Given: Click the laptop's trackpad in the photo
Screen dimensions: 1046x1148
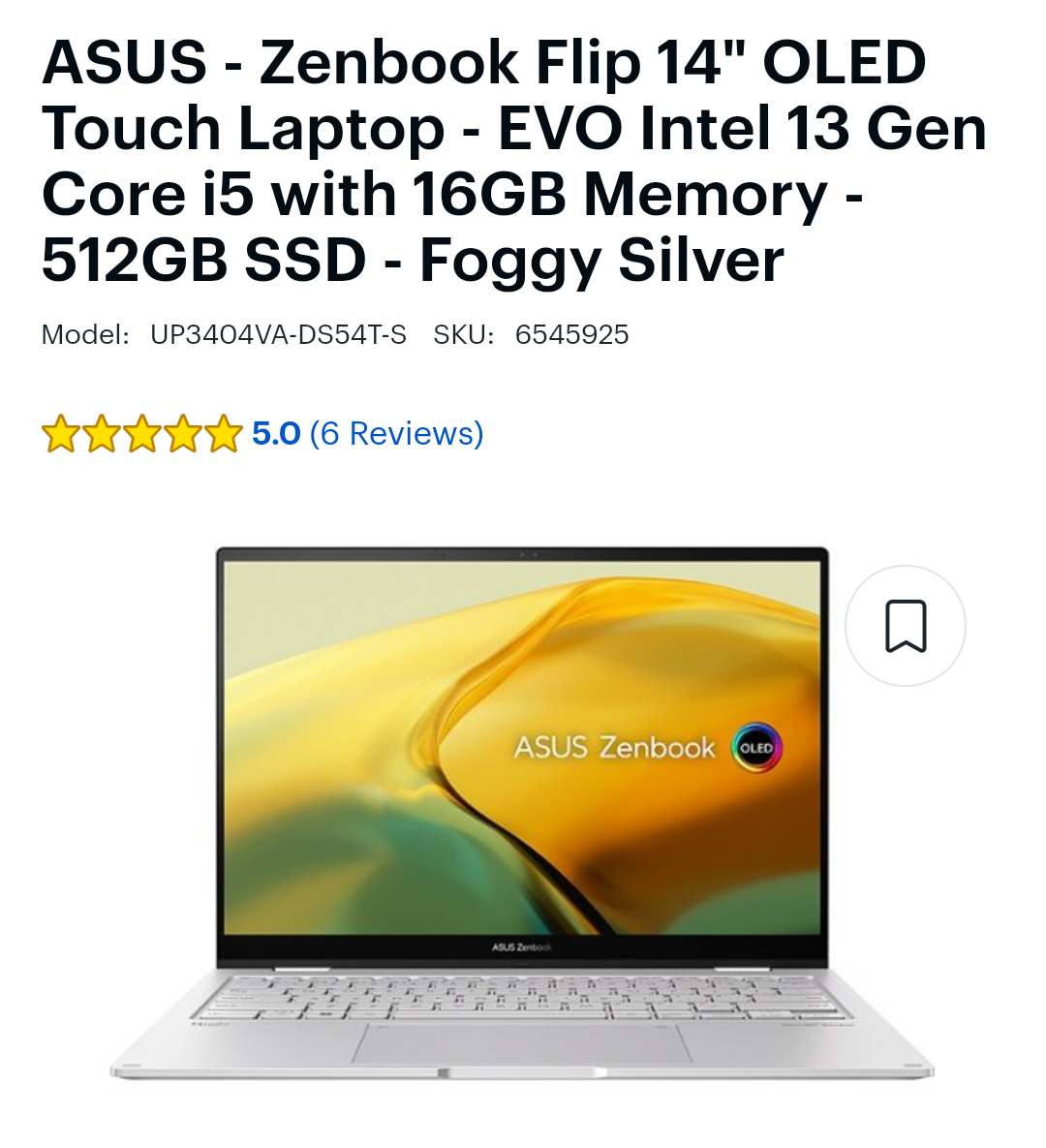Looking at the screenshot, I should click(x=522, y=1043).
